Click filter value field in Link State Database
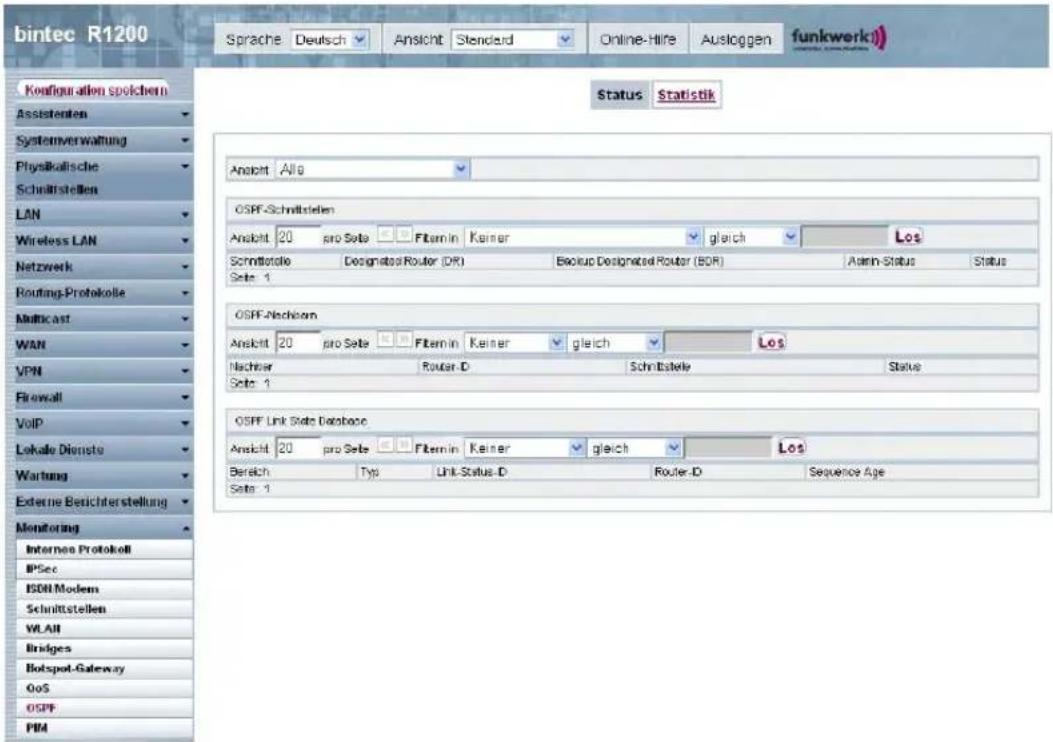 point(729,447)
